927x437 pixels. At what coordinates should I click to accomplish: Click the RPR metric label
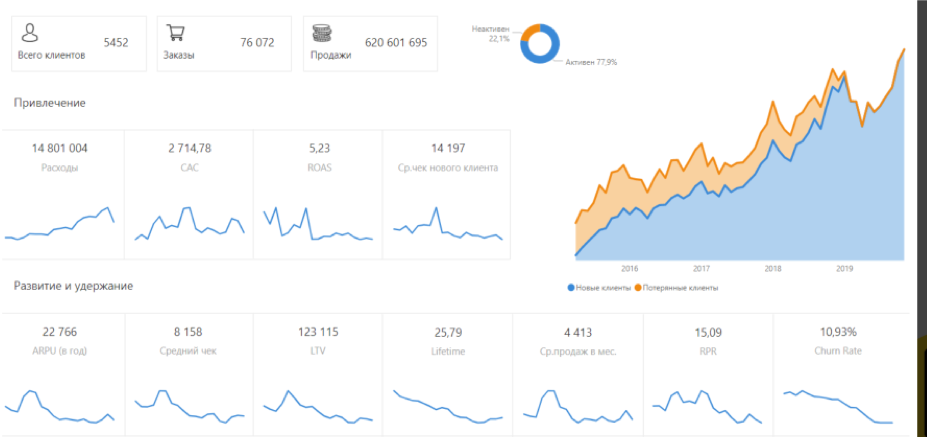(707, 351)
